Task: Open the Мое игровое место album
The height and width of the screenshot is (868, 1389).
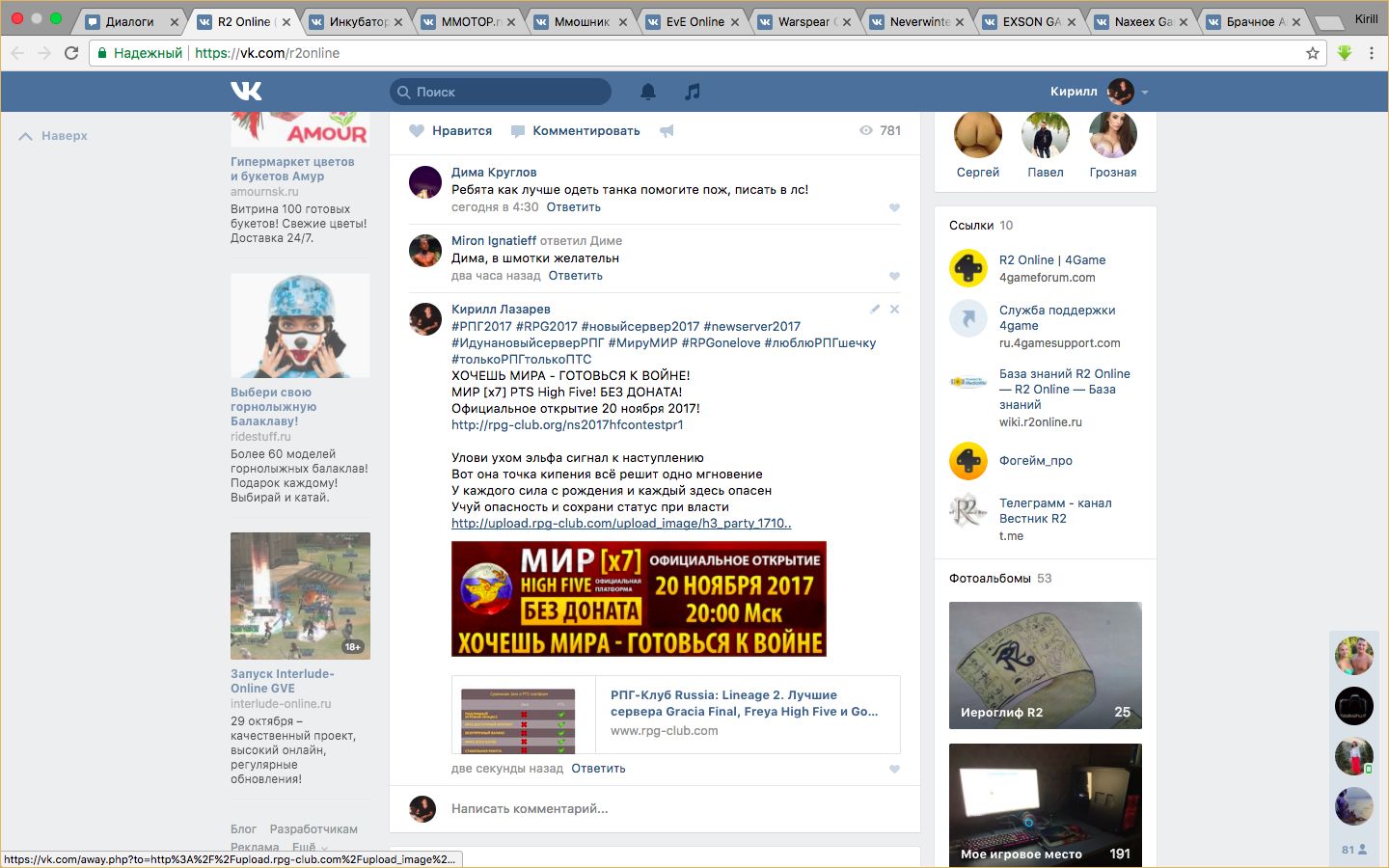Action: pos(1046,805)
